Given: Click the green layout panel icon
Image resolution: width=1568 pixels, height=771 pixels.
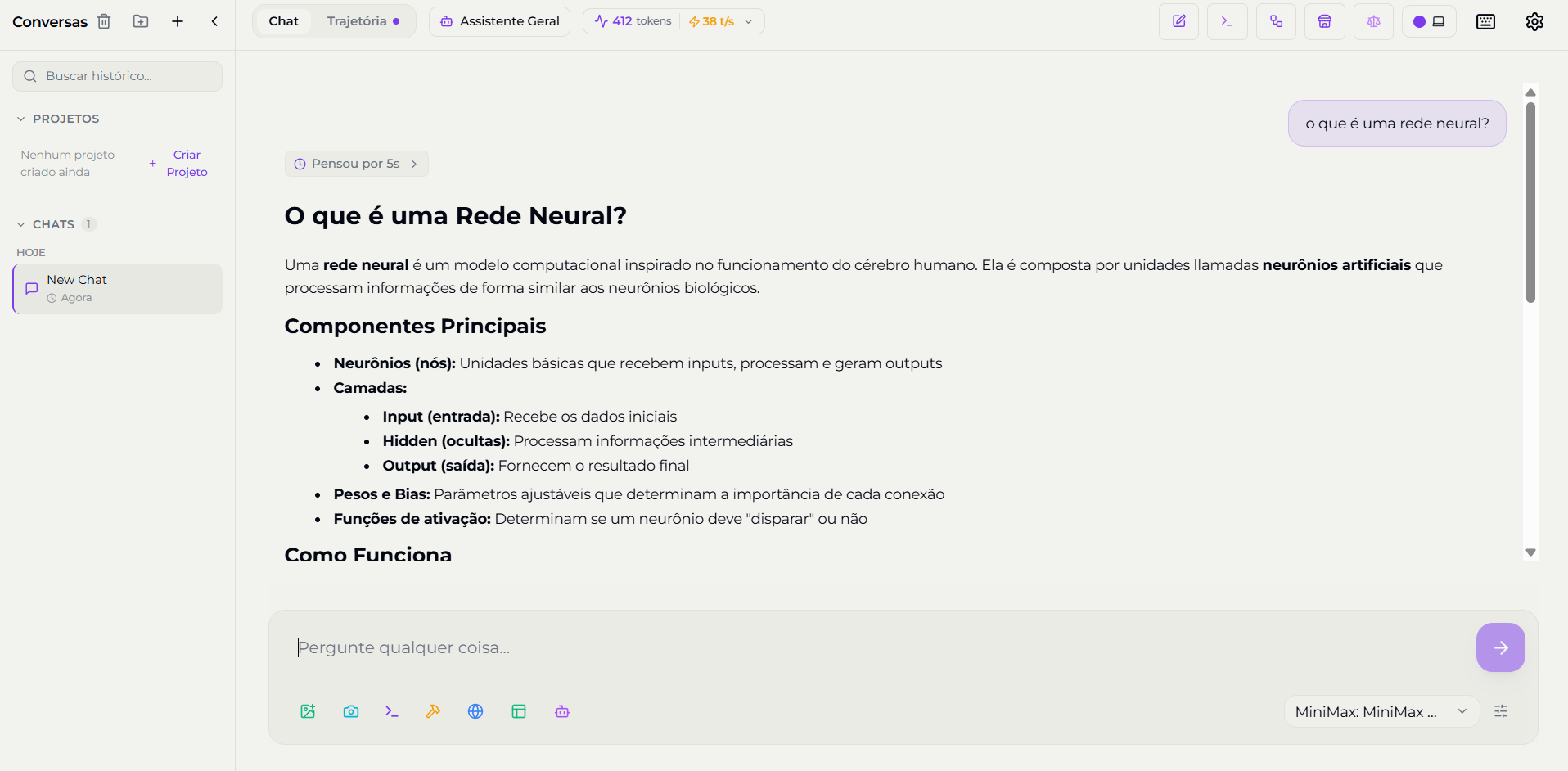Looking at the screenshot, I should (x=519, y=711).
